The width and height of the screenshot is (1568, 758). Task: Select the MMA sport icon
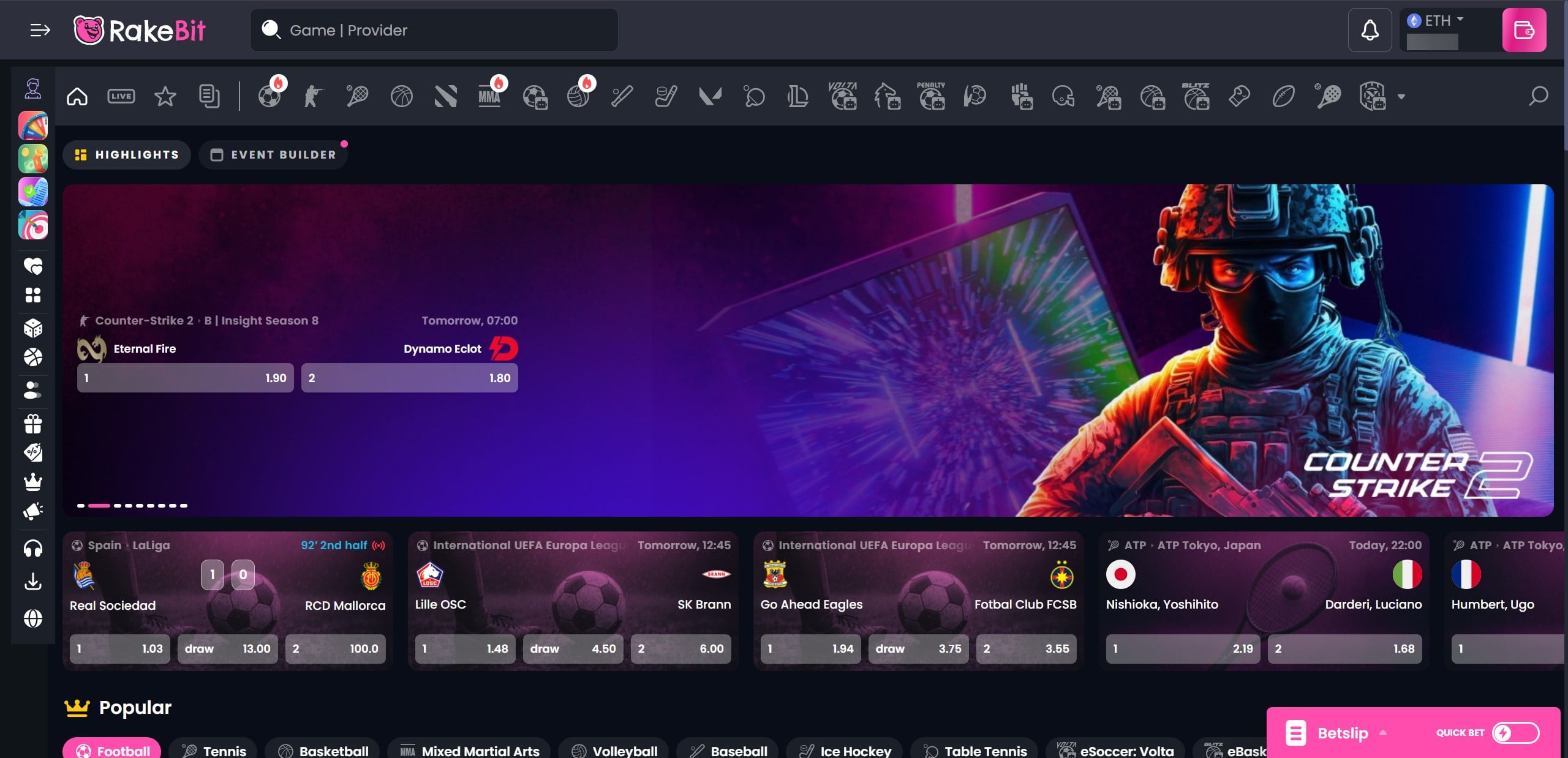tap(490, 95)
